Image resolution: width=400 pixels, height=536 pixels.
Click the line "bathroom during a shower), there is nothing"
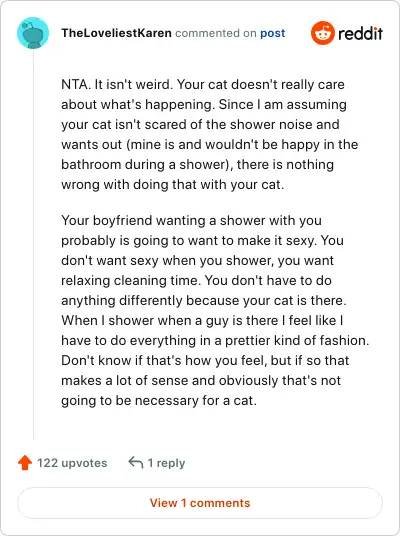tap(198, 164)
